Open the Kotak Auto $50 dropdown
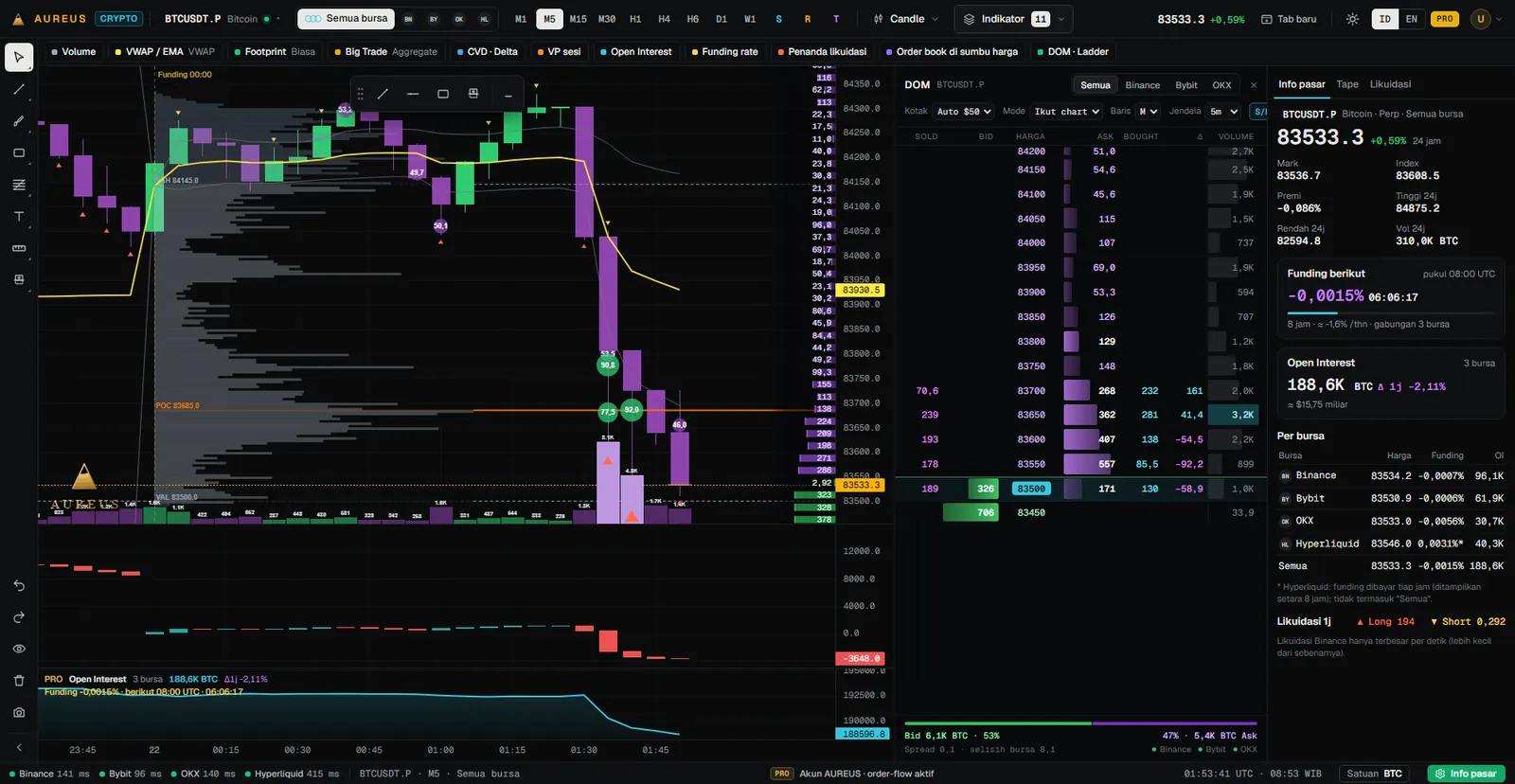The width and height of the screenshot is (1515, 784). click(964, 112)
